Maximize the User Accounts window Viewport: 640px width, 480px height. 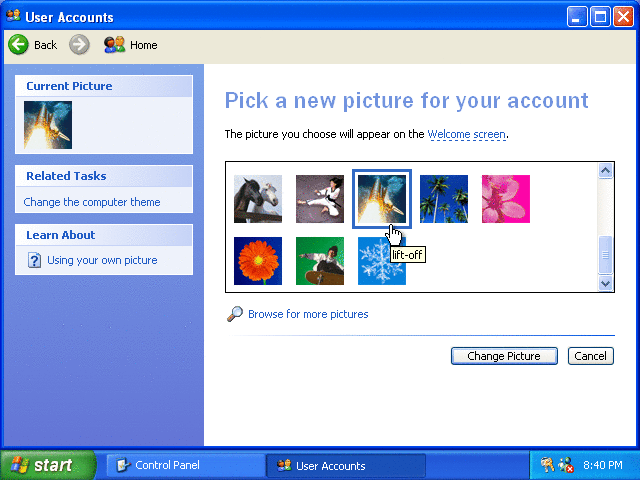click(600, 17)
